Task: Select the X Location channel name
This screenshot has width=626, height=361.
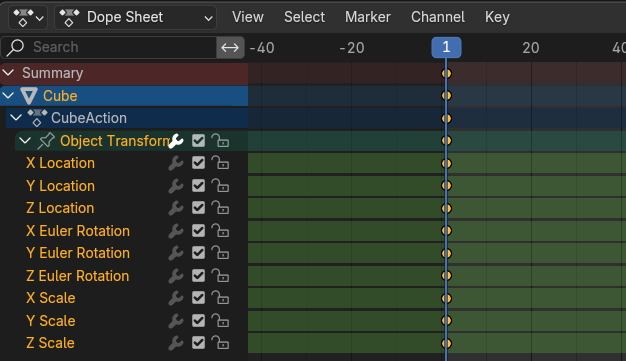Action: pos(60,163)
